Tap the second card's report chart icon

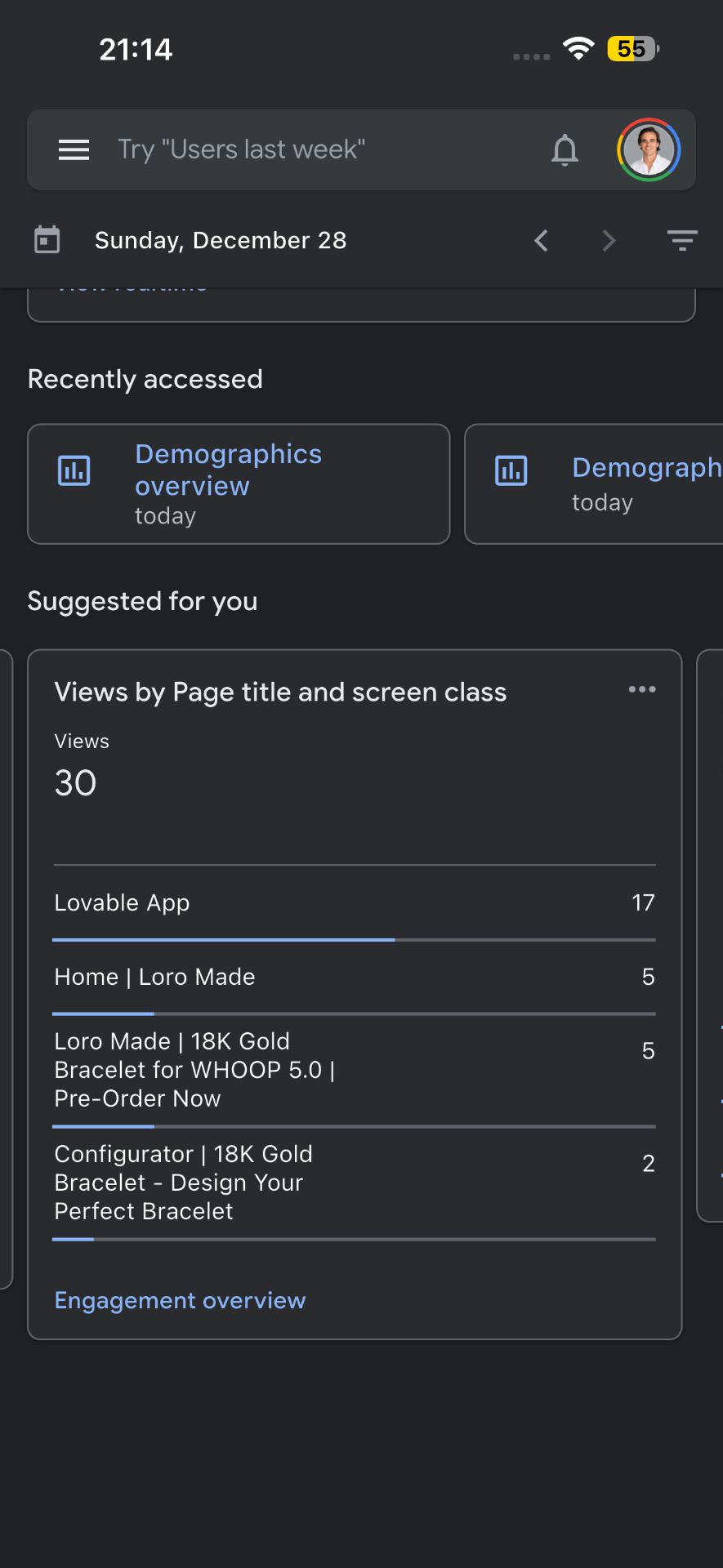(511, 470)
